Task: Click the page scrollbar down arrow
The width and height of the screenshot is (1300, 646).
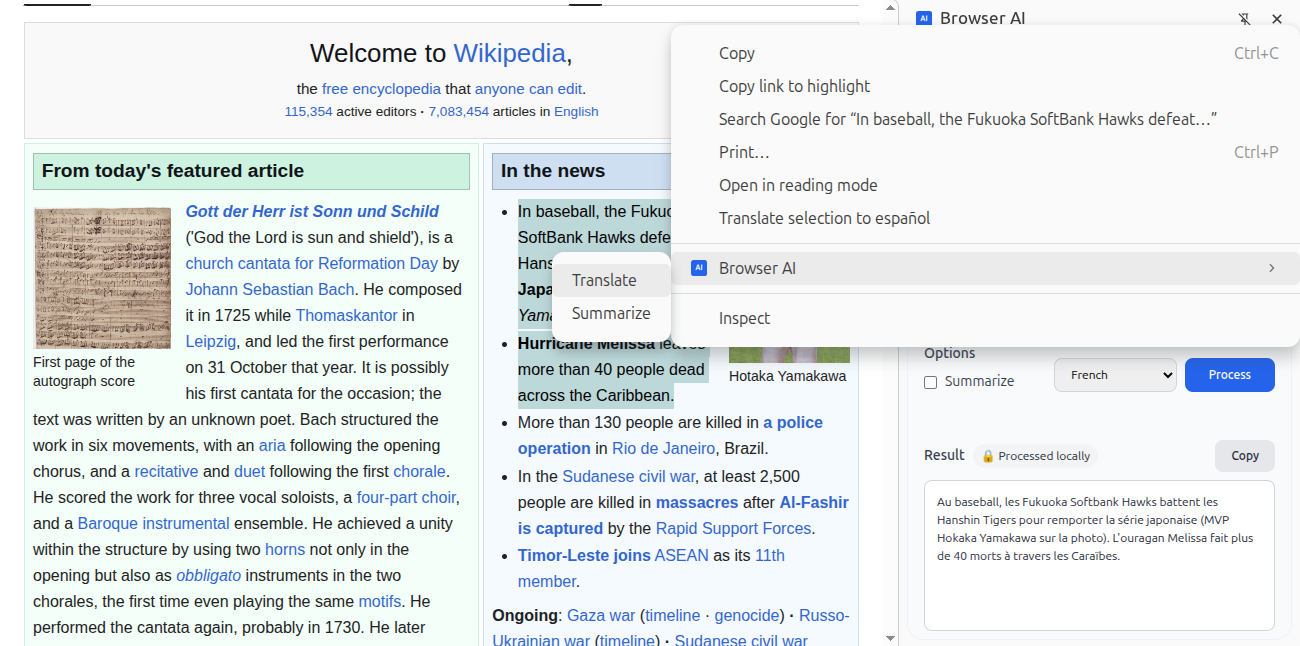Action: pos(891,637)
